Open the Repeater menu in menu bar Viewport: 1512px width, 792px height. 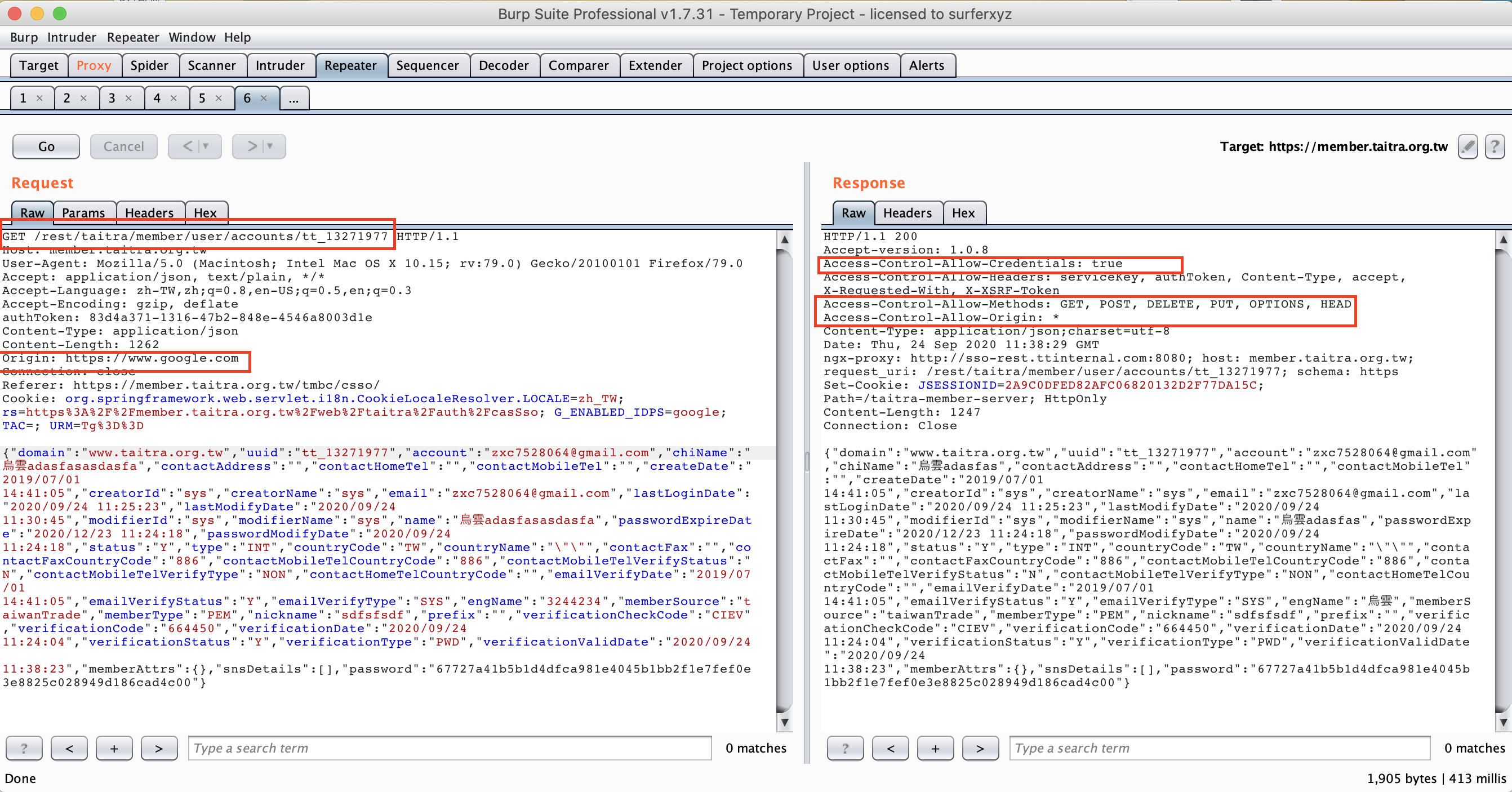(132, 37)
